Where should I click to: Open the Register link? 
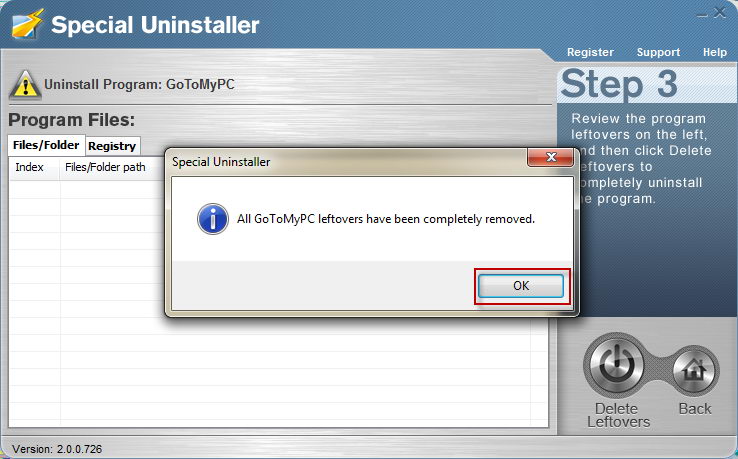click(590, 52)
